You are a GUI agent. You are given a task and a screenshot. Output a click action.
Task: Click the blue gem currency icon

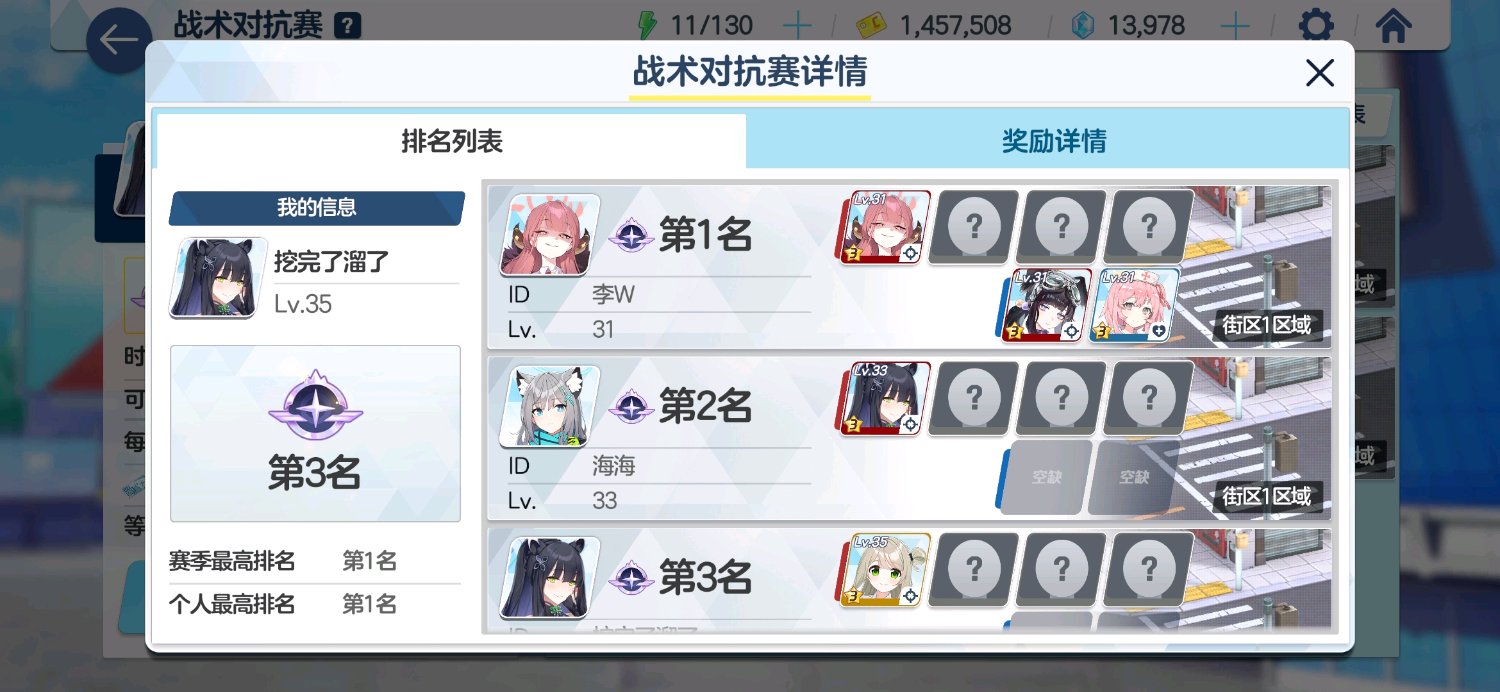(1083, 25)
